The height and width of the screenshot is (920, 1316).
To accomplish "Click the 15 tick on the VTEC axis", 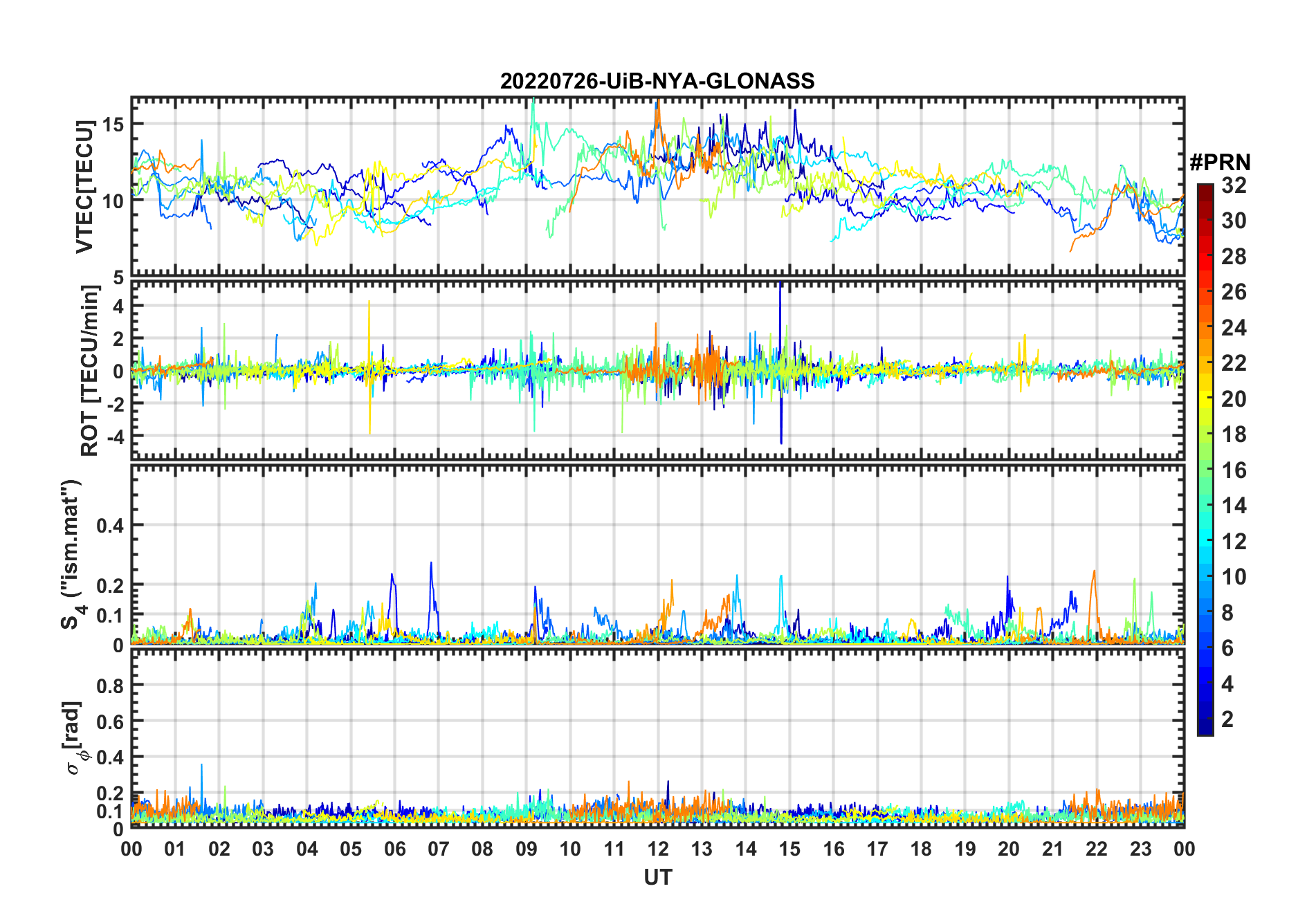I will tap(113, 125).
